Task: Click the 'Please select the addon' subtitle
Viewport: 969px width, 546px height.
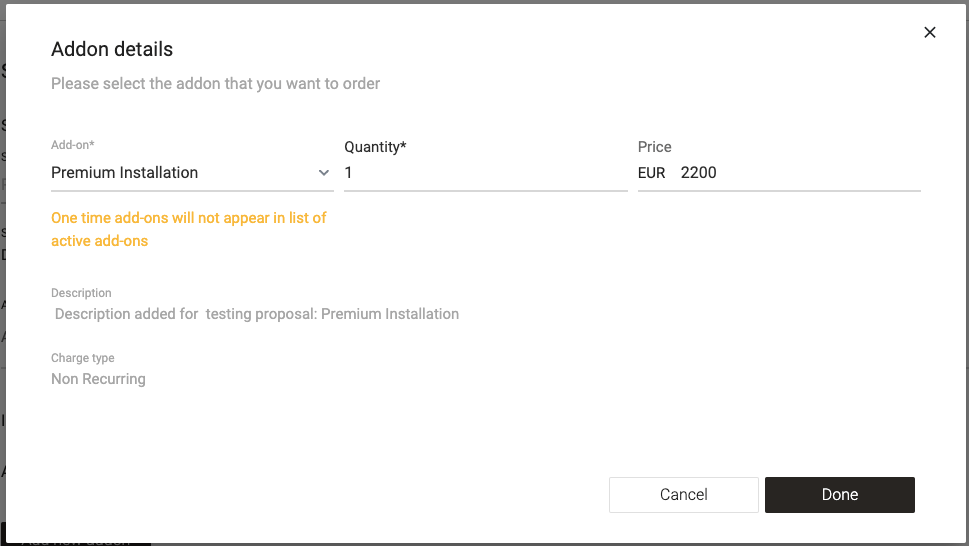Action: tap(215, 84)
